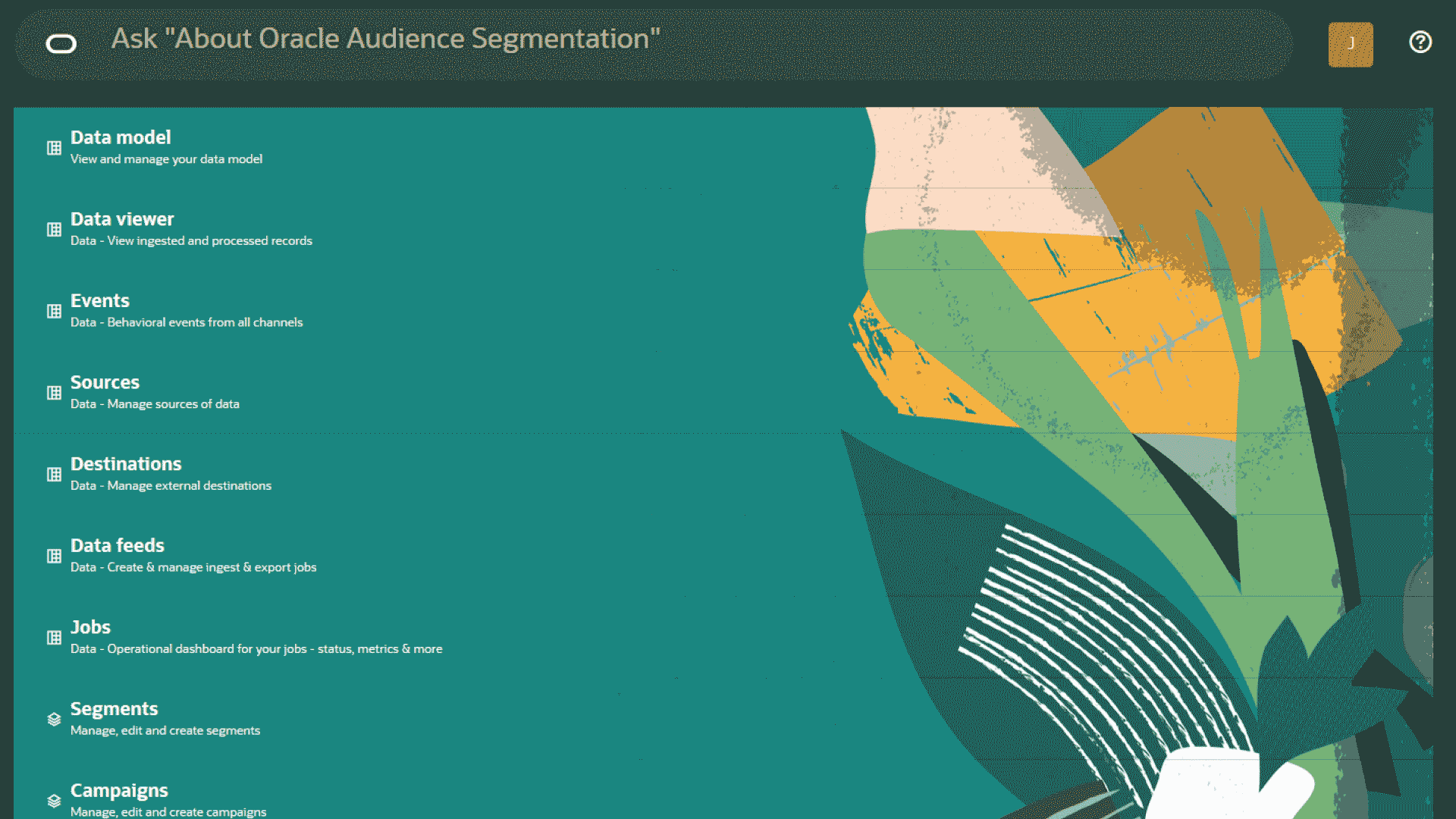The width and height of the screenshot is (1456, 819).
Task: Click 'Data - Manage external destinations' text
Action: pos(171,485)
